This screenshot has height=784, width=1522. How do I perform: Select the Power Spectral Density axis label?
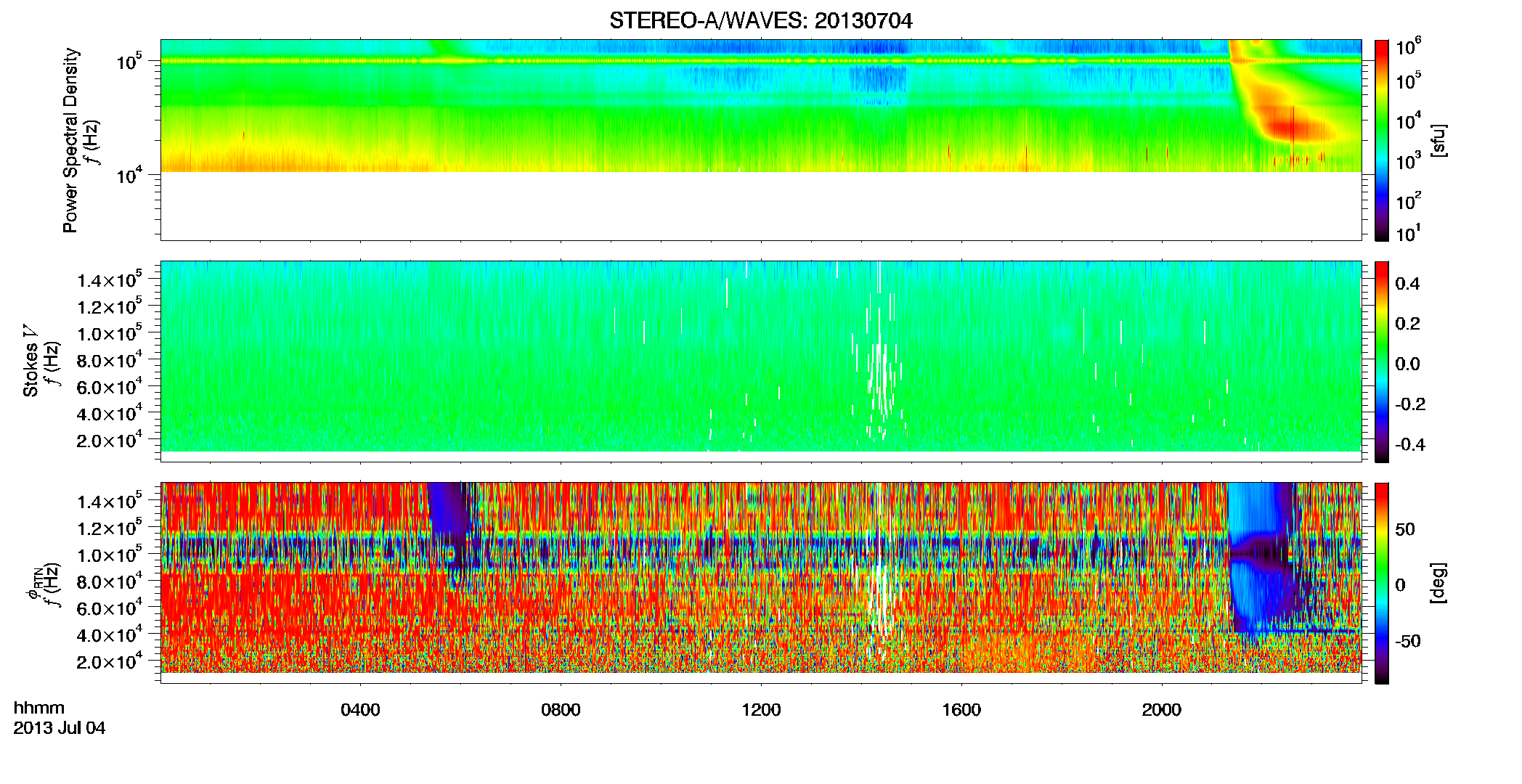click(x=70, y=140)
